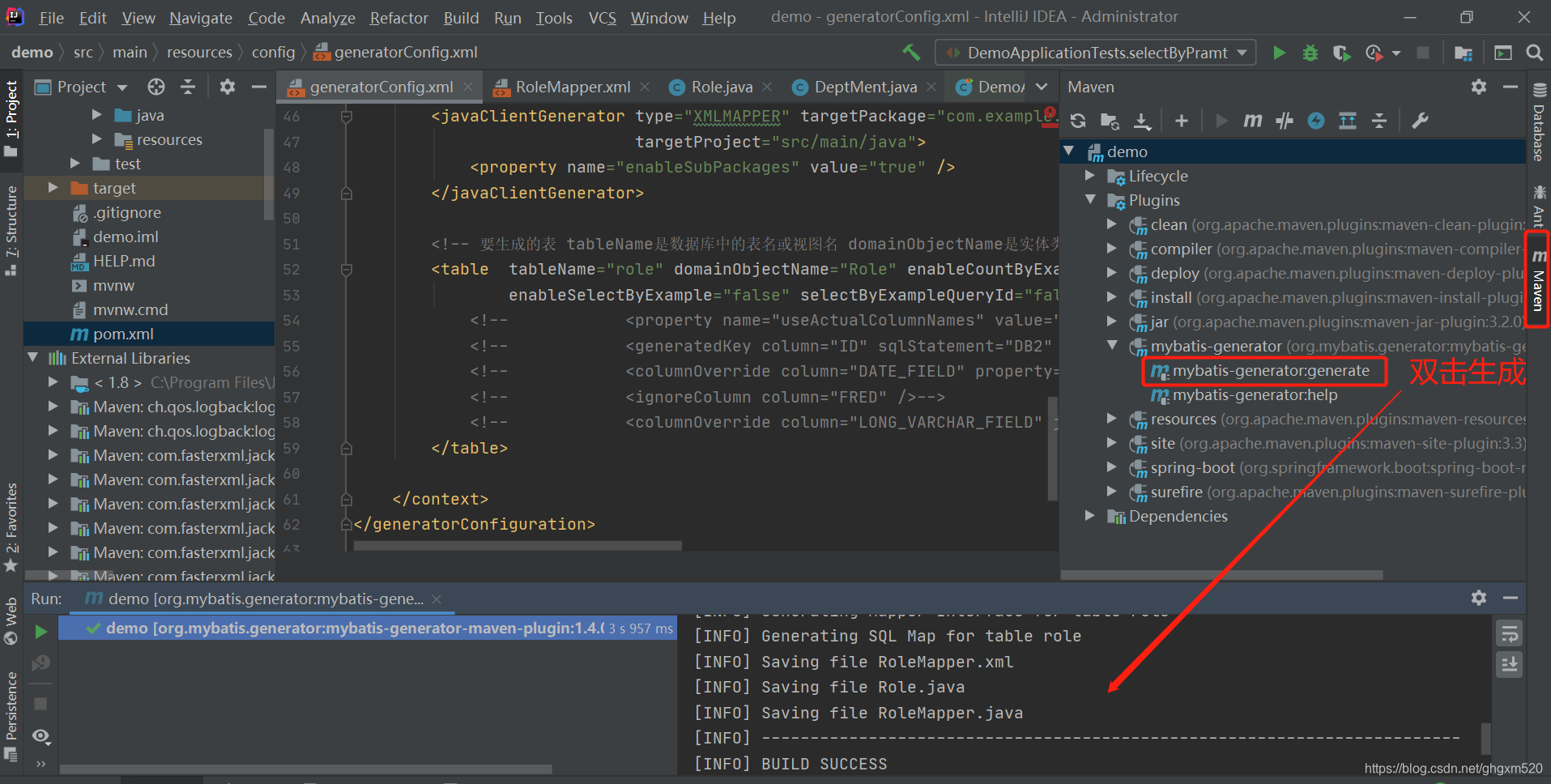Open the Refactor menu

click(398, 18)
